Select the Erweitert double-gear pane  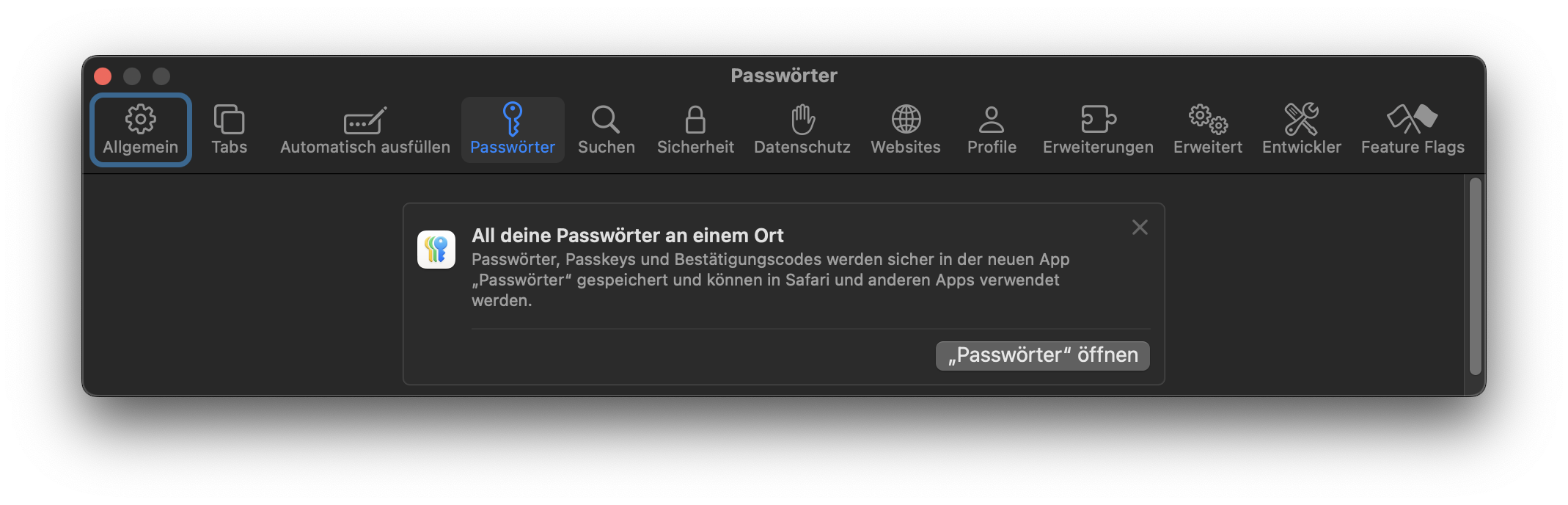1208,130
